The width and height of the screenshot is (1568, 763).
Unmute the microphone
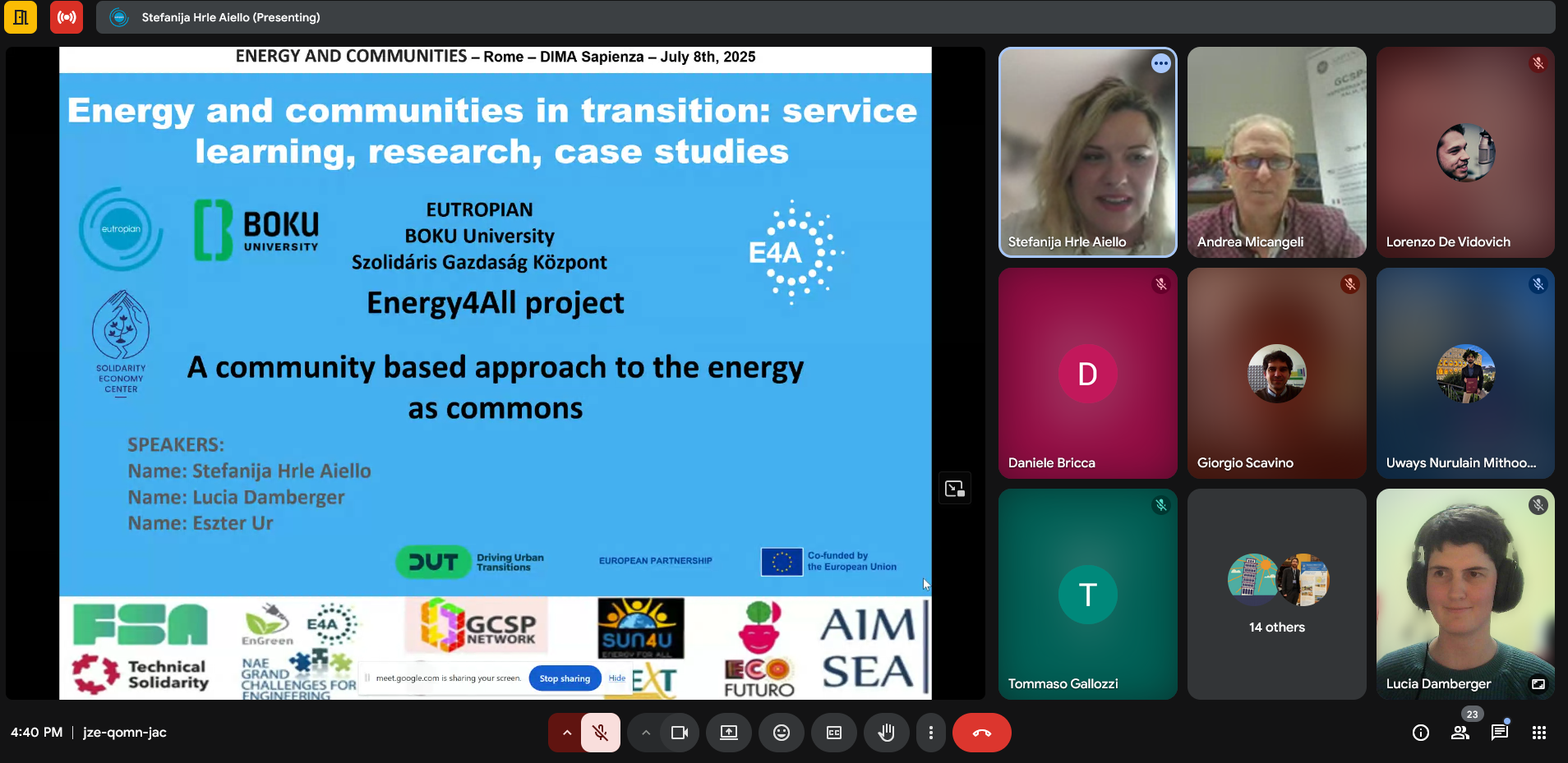(x=601, y=733)
